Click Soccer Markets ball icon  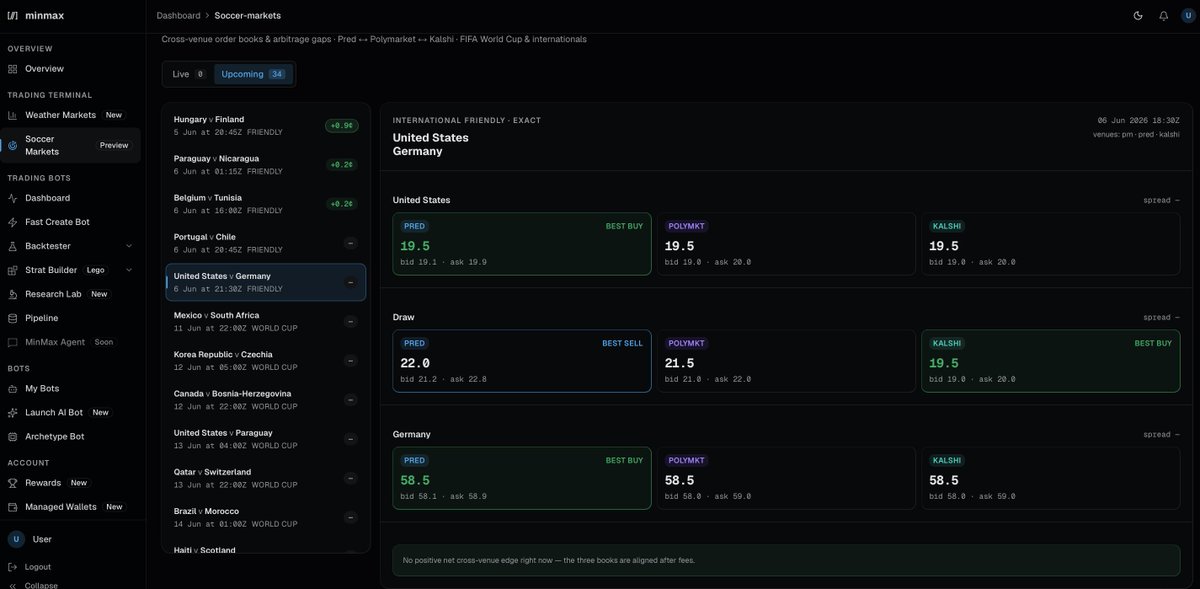pos(13,145)
